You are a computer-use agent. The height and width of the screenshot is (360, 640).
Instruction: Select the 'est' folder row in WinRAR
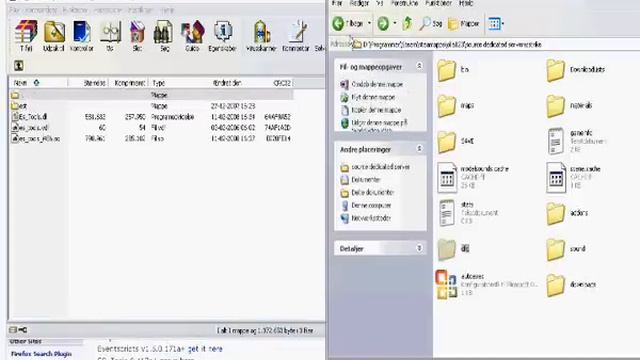[x=151, y=106]
